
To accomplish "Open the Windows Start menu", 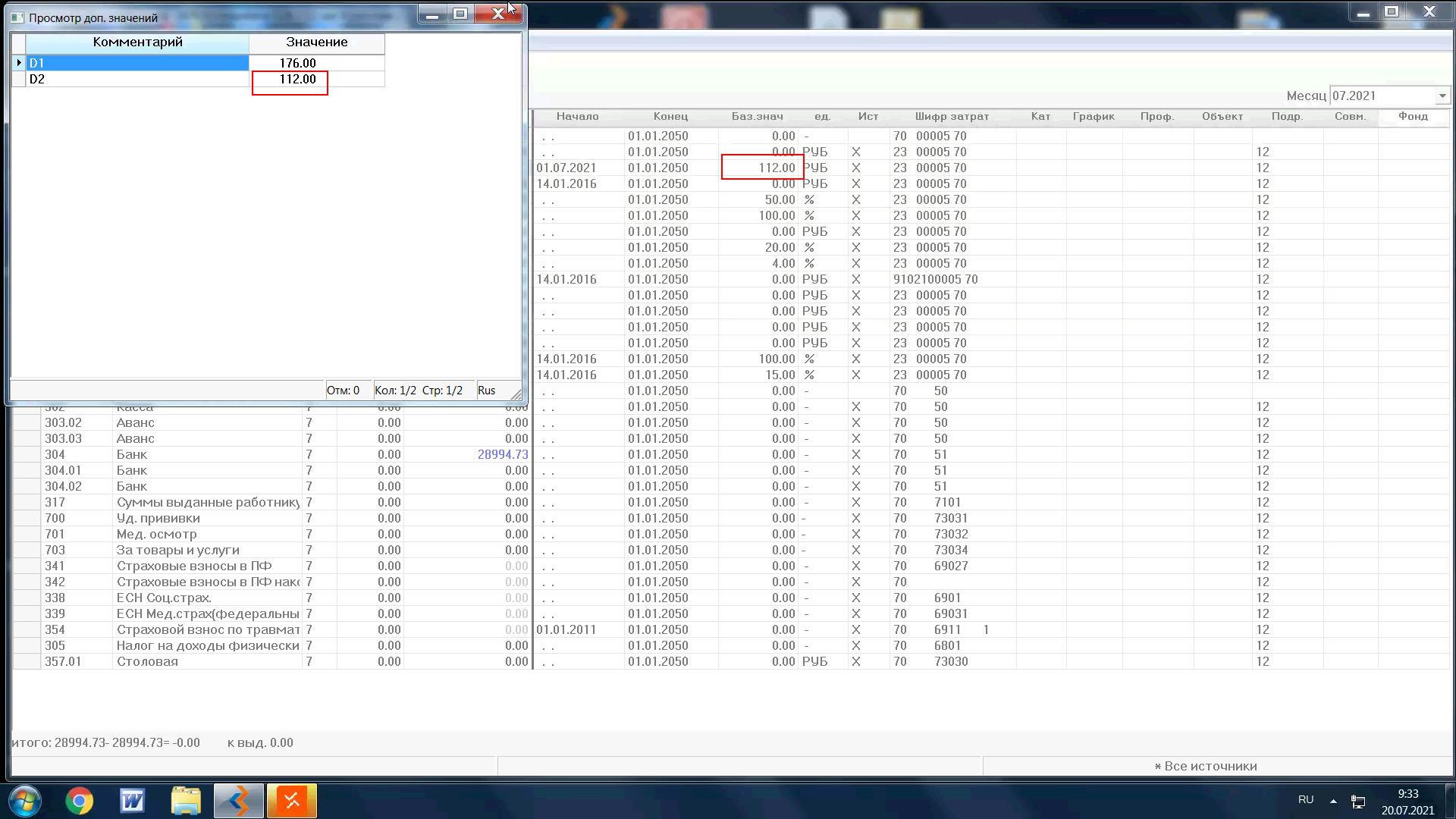I will coord(24,801).
